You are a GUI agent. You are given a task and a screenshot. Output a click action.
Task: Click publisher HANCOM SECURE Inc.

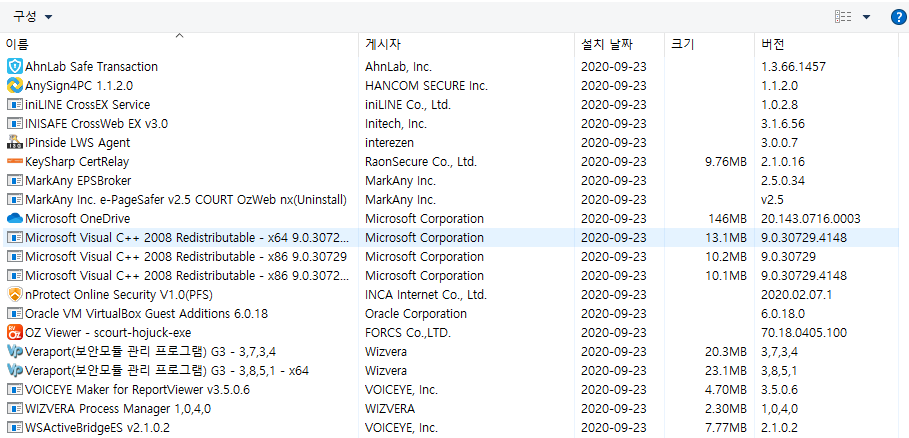click(x=426, y=86)
